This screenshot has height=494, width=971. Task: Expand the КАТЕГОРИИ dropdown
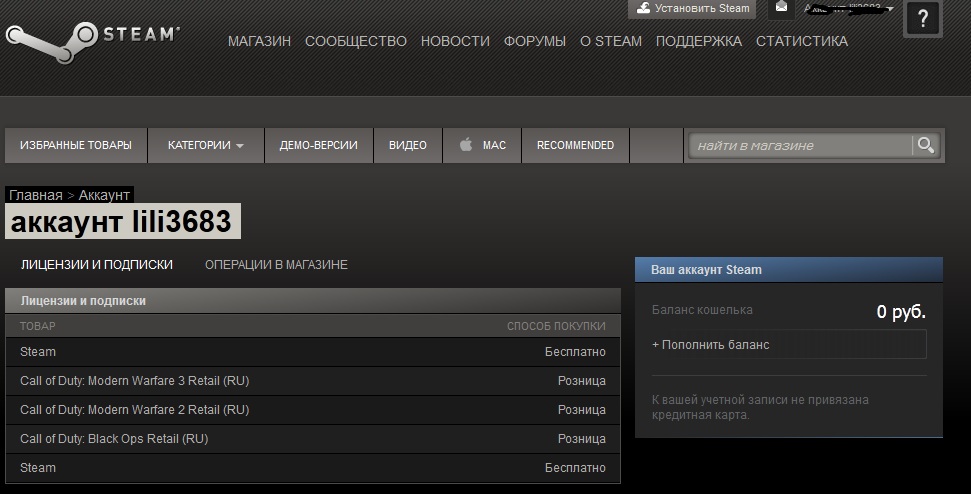click(x=206, y=145)
